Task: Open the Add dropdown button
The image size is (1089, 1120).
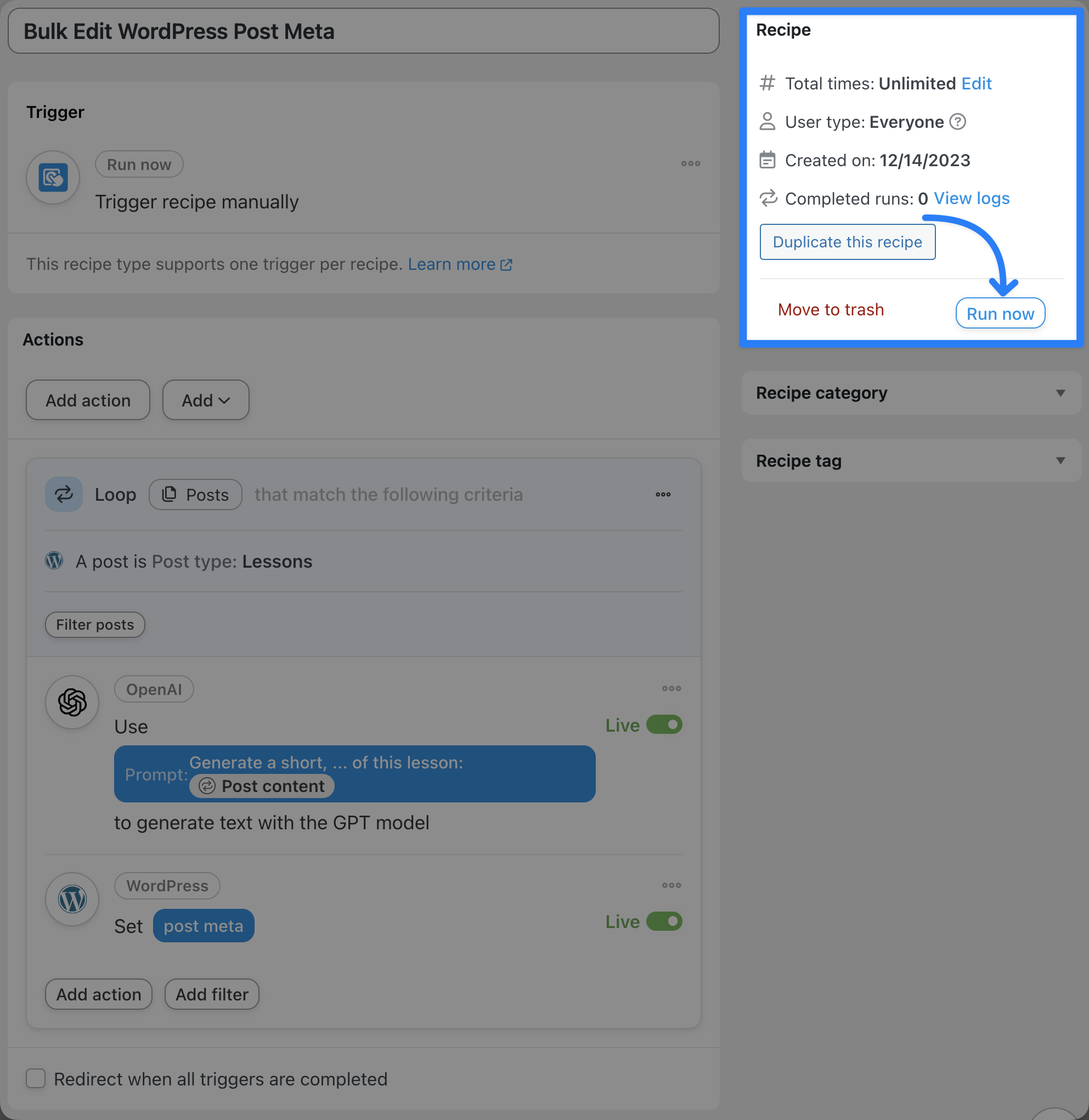Action: point(205,400)
